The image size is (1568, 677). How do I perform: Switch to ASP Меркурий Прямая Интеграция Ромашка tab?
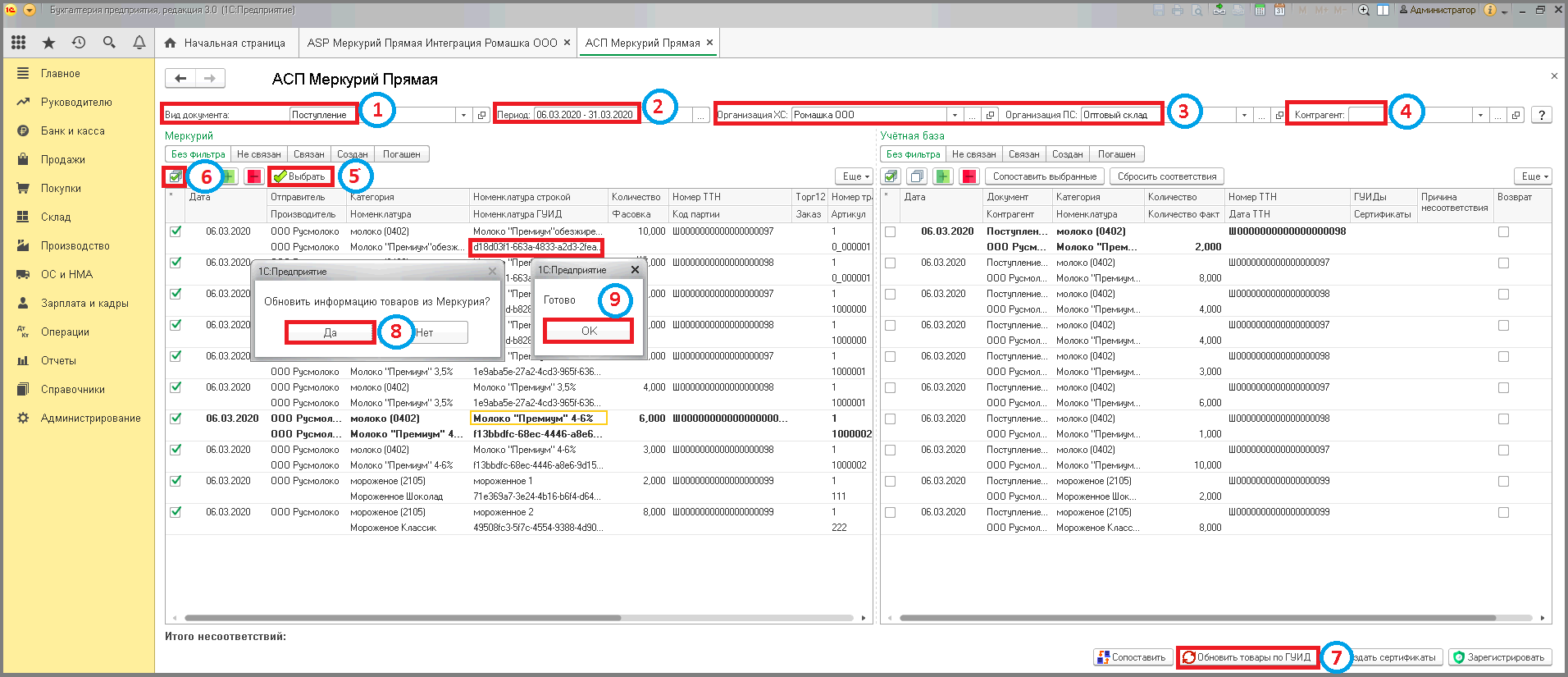tap(440, 43)
